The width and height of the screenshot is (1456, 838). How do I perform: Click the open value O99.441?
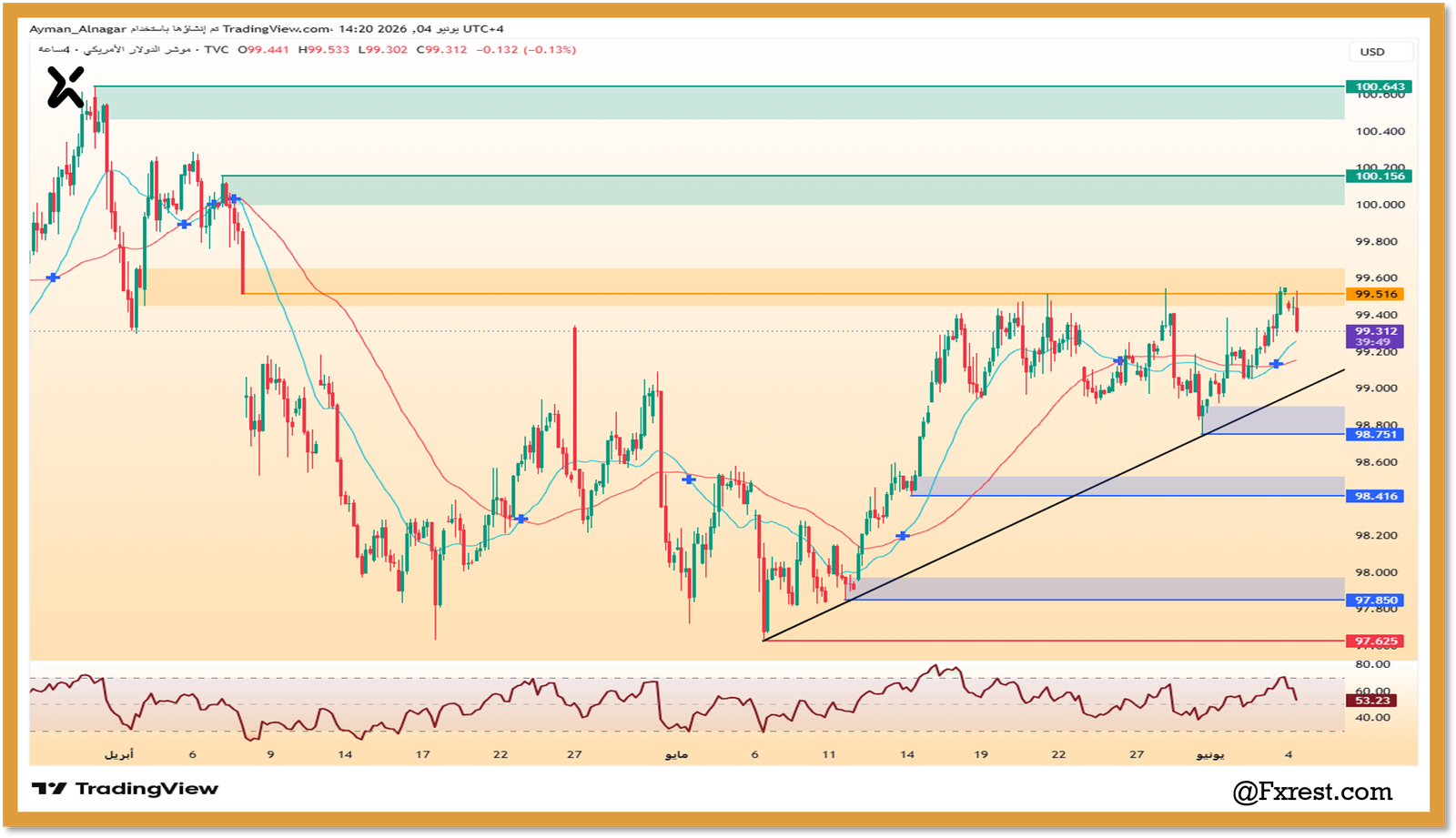point(264,50)
